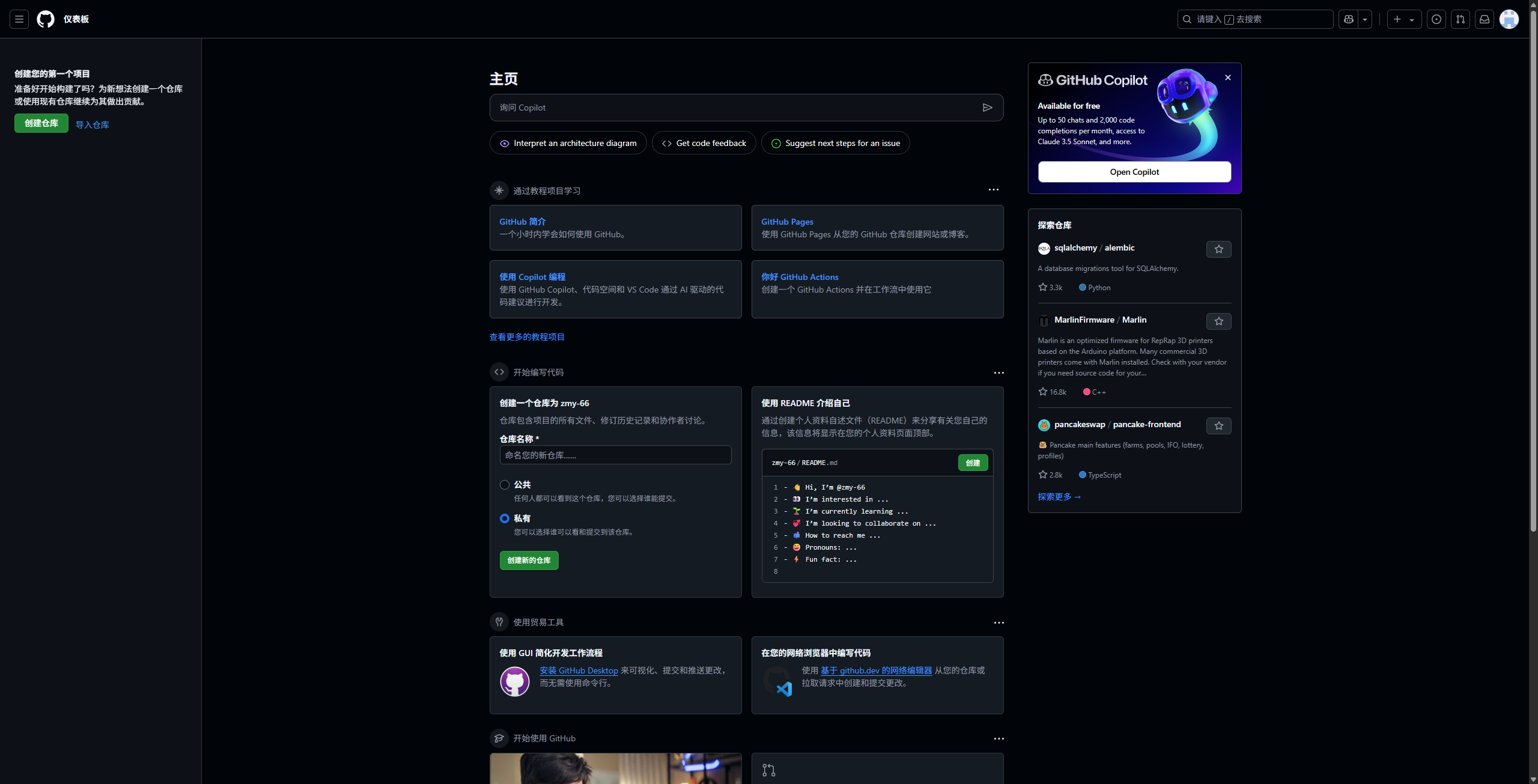The image size is (1538, 784).
Task: Open pull requests icon in header
Action: point(1460,19)
